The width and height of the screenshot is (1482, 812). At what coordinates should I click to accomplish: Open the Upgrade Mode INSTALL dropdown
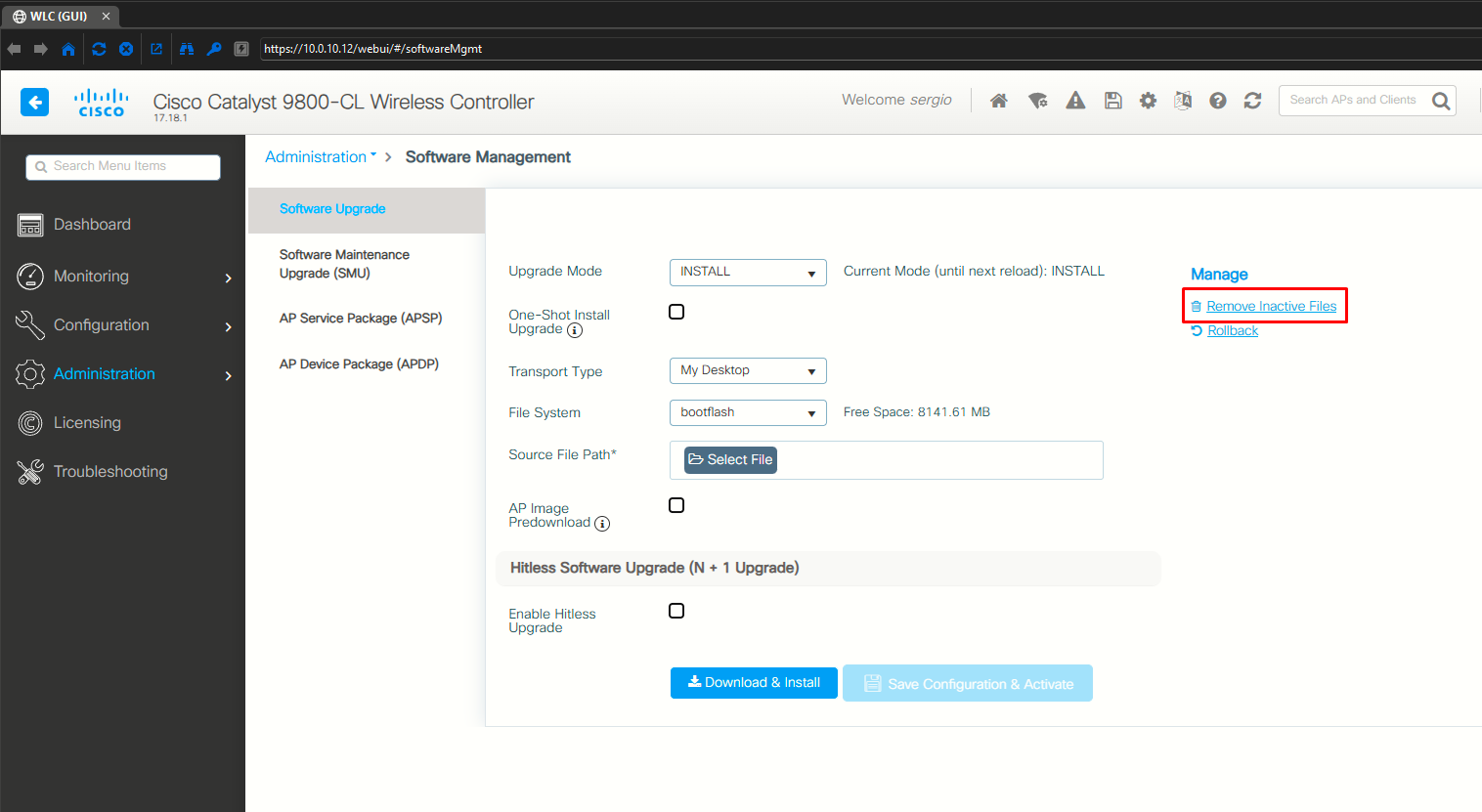pyautogui.click(x=748, y=272)
